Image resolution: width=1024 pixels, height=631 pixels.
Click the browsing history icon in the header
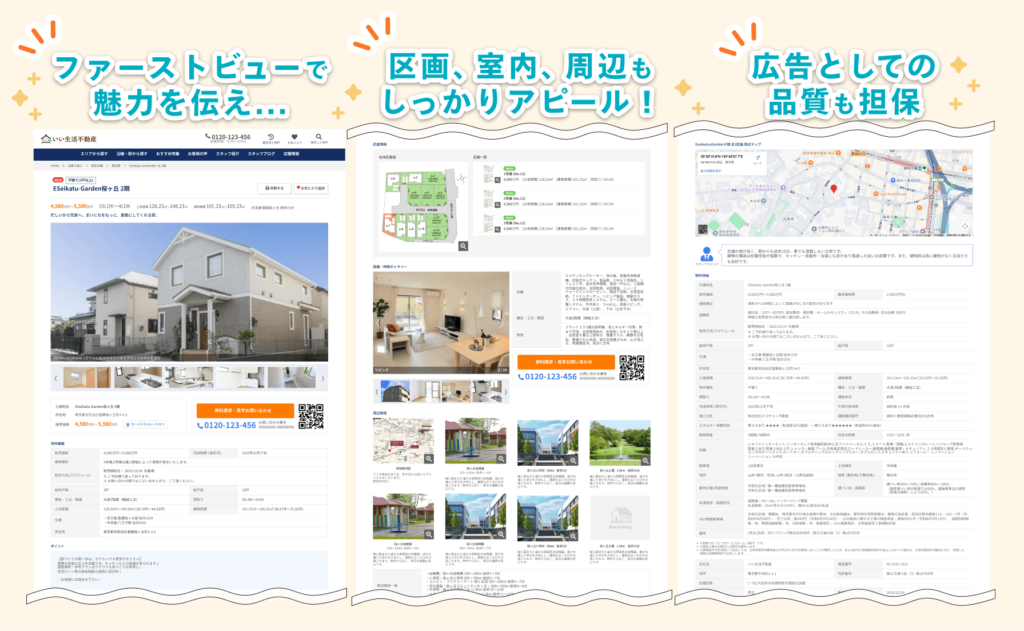(x=270, y=137)
